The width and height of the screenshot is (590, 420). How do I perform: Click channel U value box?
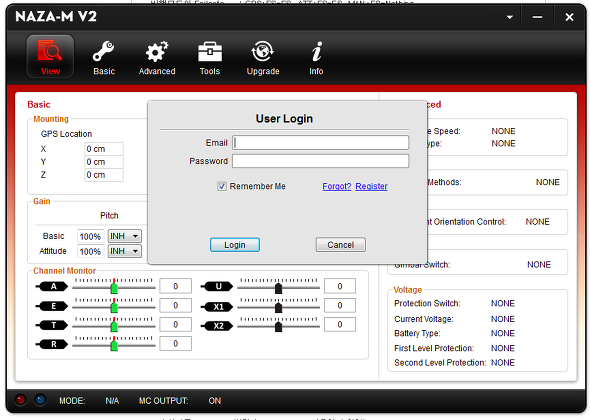pyautogui.click(x=340, y=286)
